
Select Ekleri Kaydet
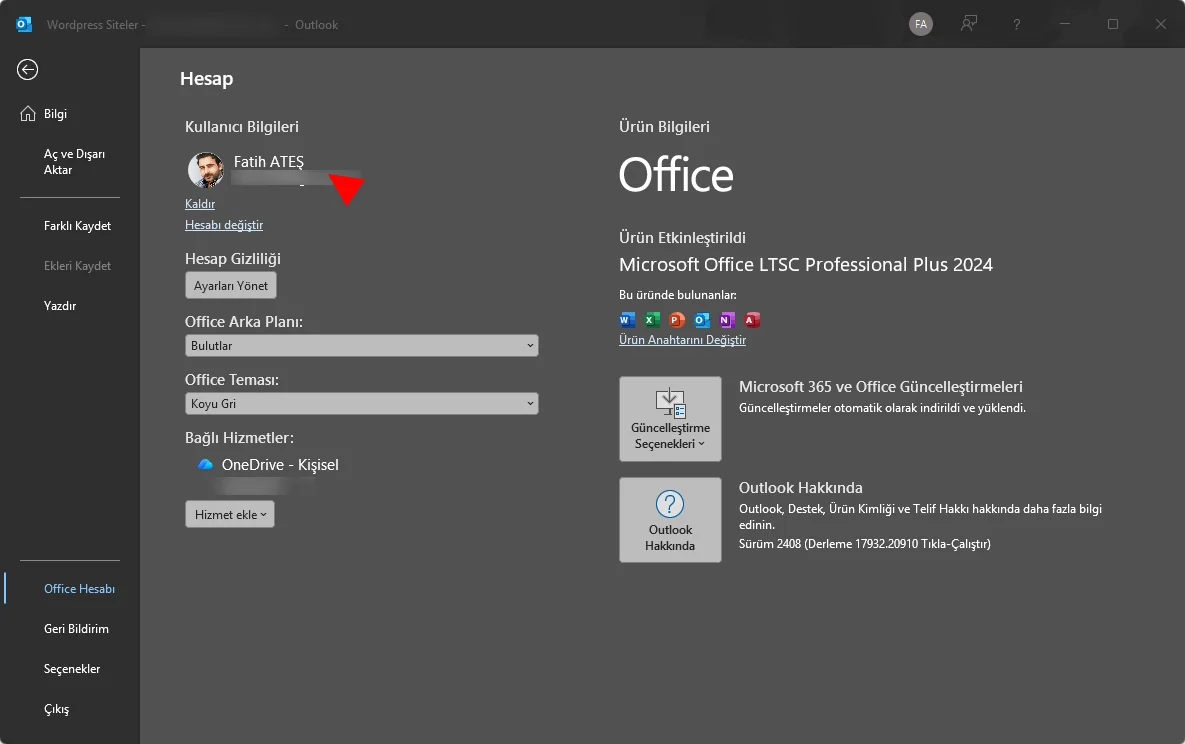click(77, 266)
